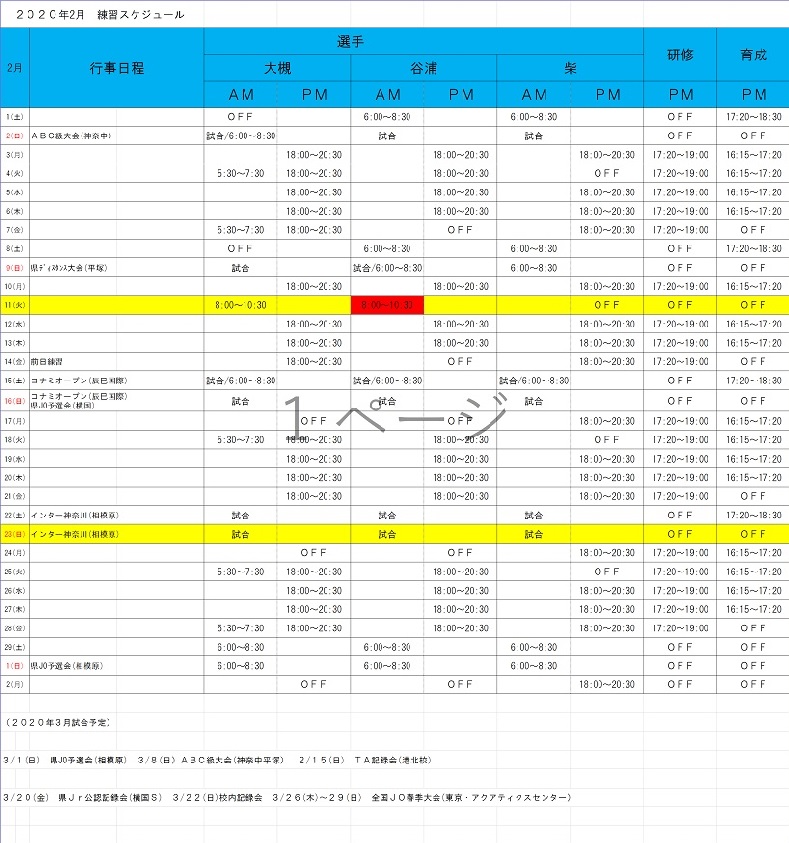
Task: Select 谷浦 AM '試合/6:00~8:30' on 9(日)
Action: coord(387,268)
